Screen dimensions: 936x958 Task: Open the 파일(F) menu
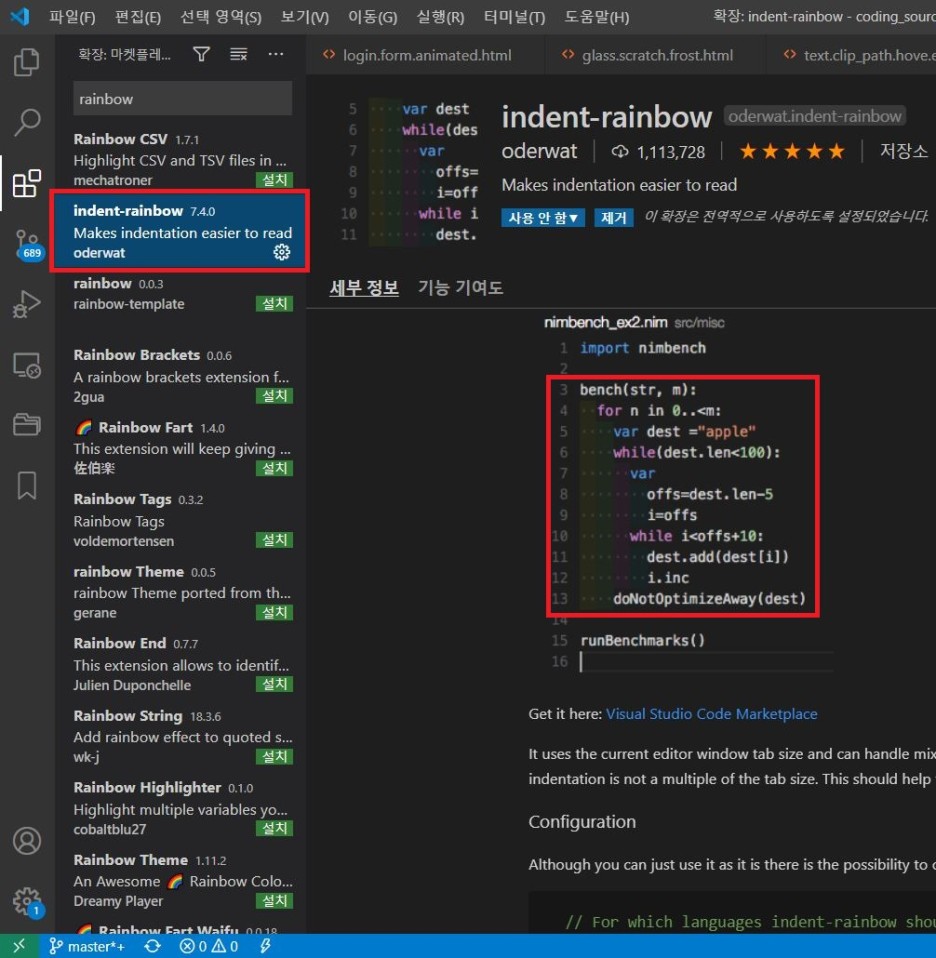click(72, 16)
